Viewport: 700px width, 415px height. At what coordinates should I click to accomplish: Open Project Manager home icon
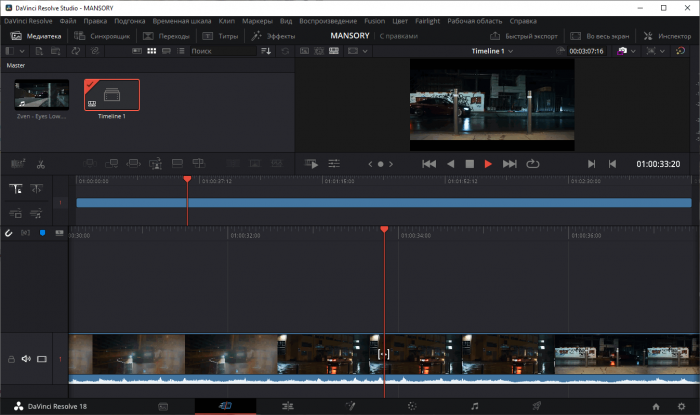[656, 407]
